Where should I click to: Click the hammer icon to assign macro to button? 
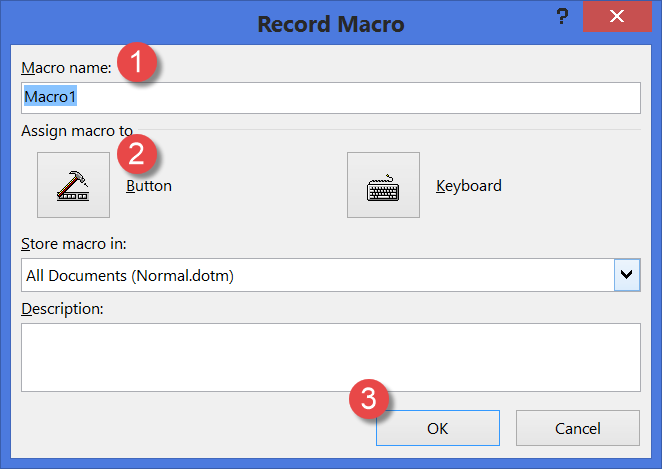(73, 185)
